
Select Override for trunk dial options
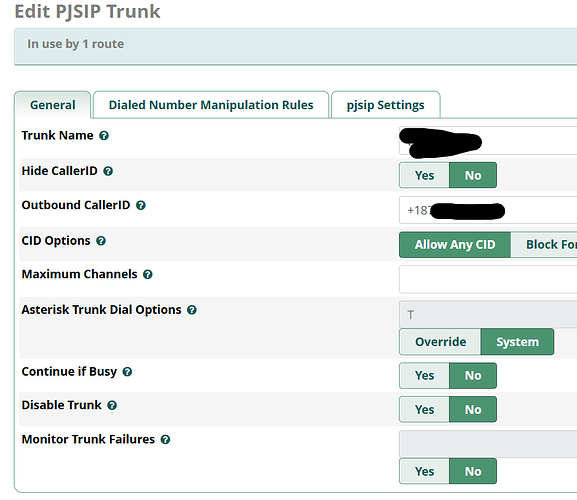pos(440,342)
